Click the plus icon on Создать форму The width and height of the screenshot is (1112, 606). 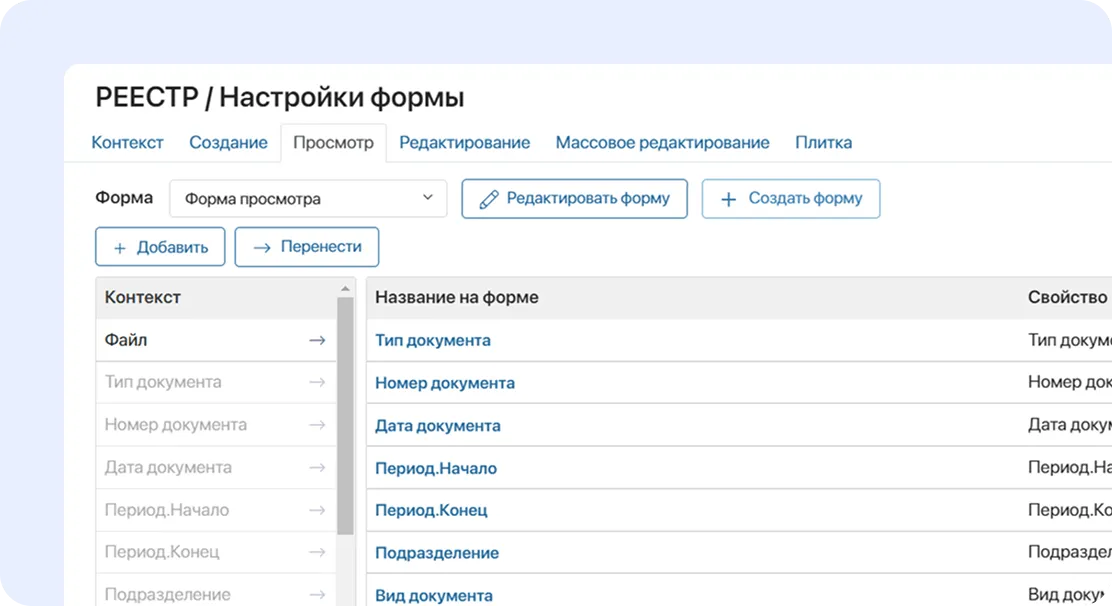point(729,198)
